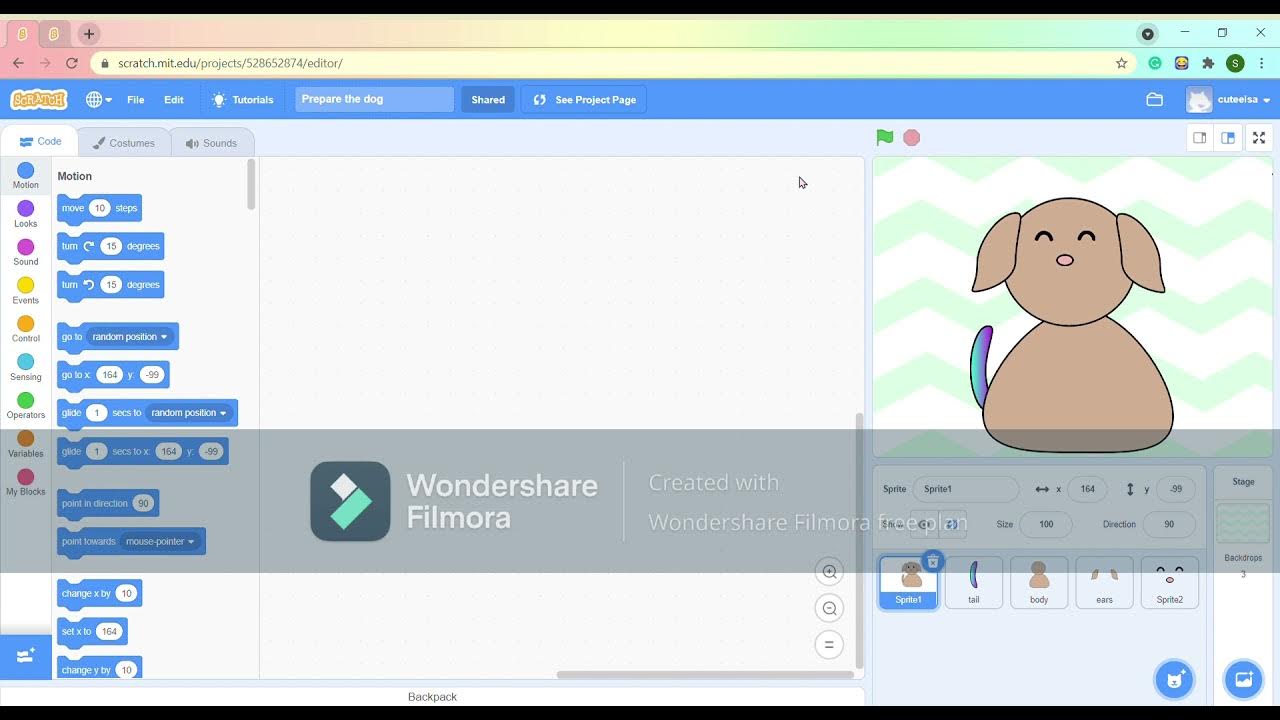Edit the sprite x position field
Viewport: 1280px width, 720px height.
pos(1088,489)
